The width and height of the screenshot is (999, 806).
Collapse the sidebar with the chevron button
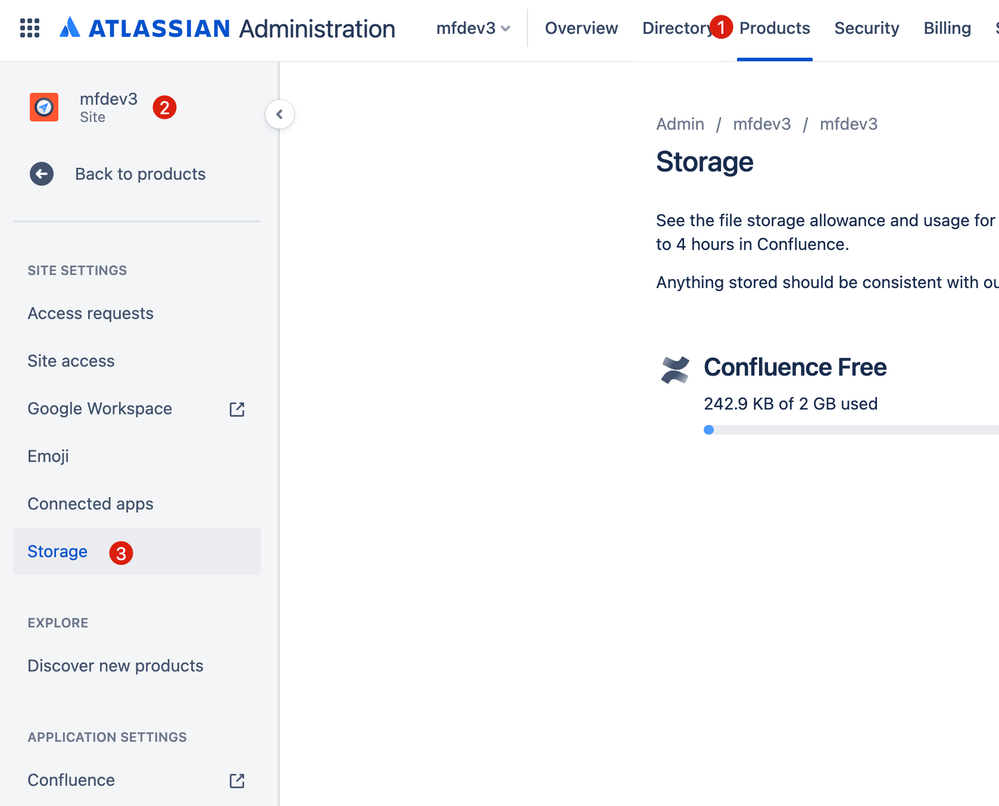(279, 114)
